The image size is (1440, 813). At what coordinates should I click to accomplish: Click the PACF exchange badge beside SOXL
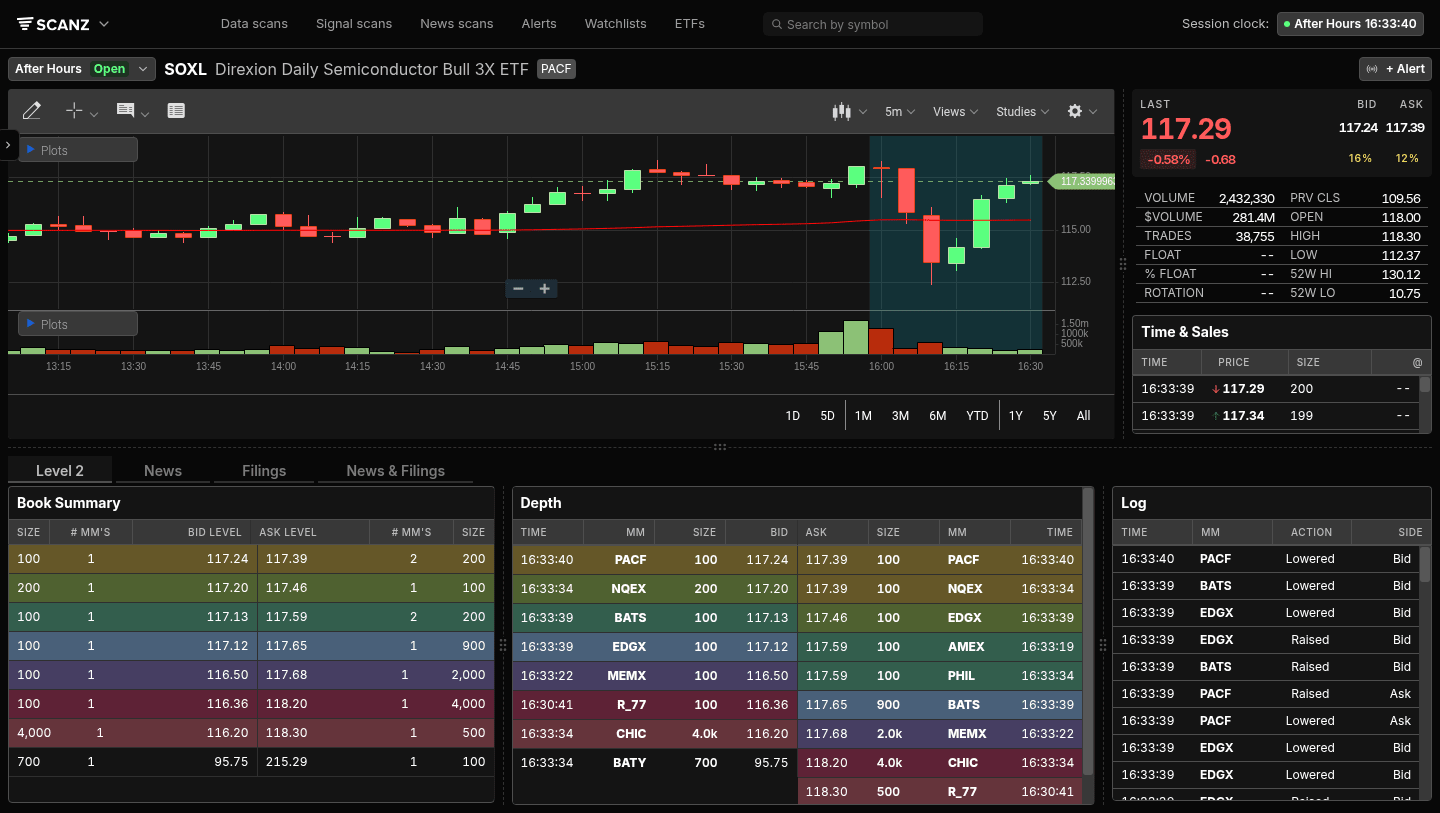(557, 69)
